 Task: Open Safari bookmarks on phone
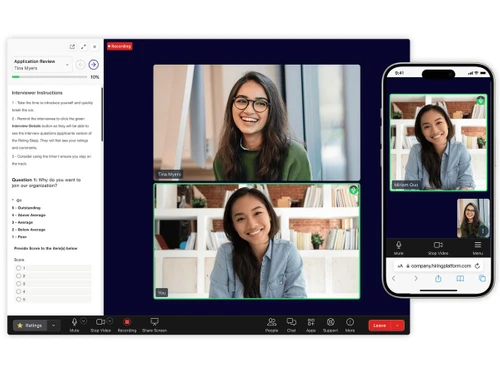point(460,278)
